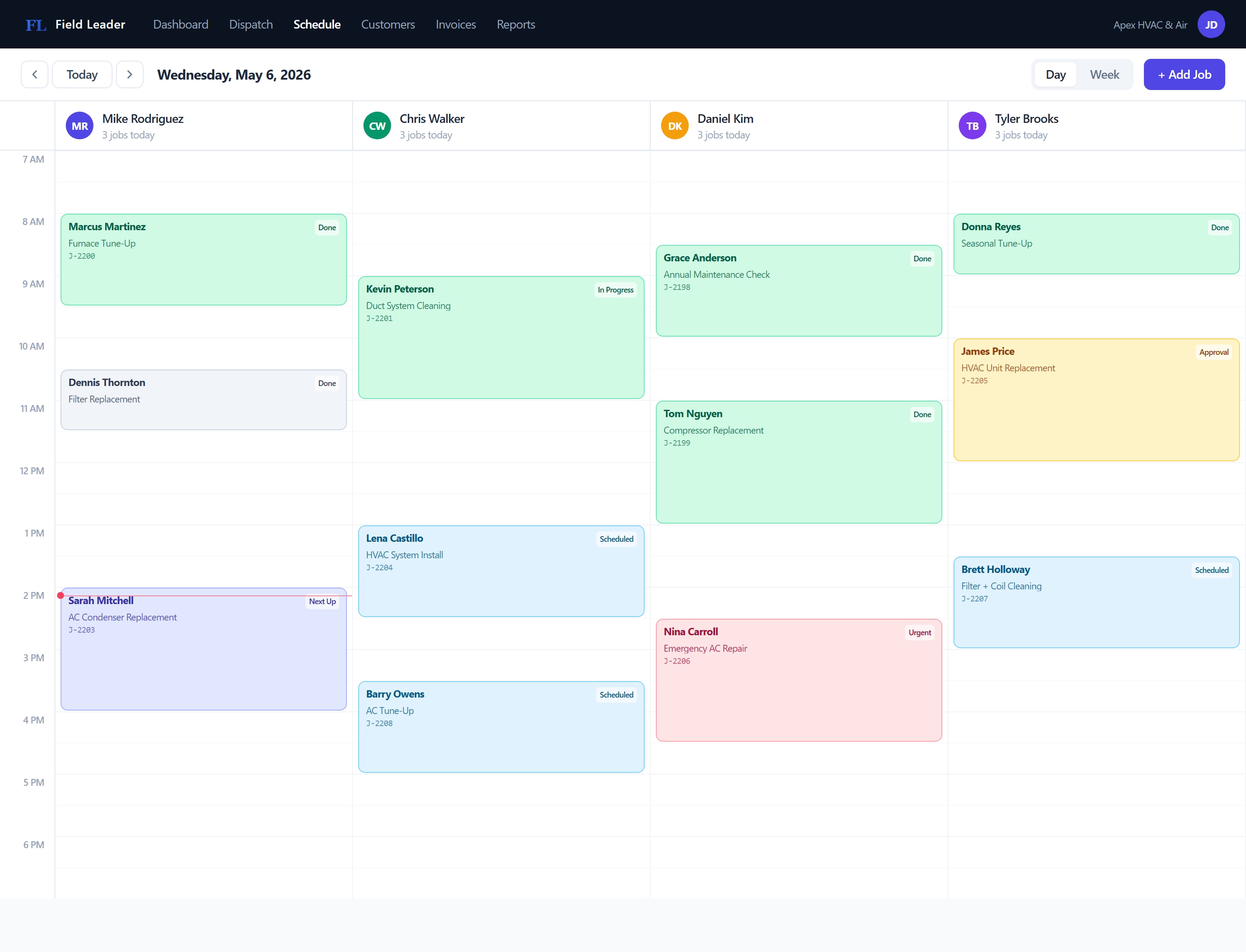Click job number J-2207
The image size is (1246, 952).
[974, 599]
